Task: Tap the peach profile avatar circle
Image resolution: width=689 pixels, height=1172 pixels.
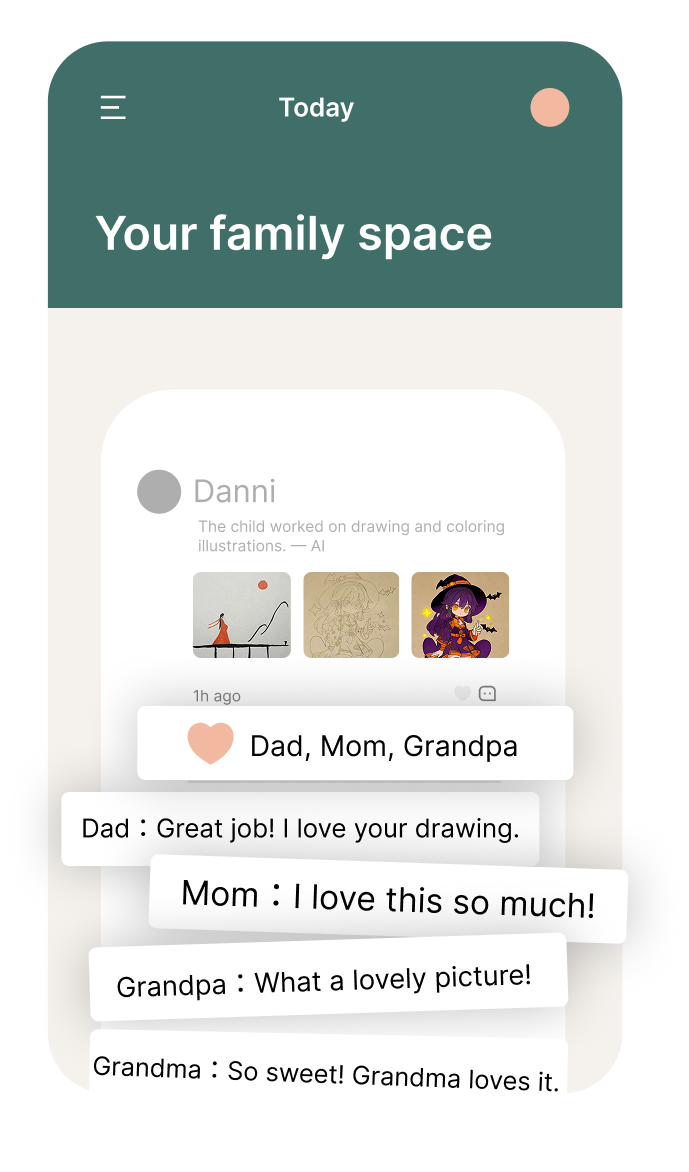Action: pyautogui.click(x=550, y=108)
